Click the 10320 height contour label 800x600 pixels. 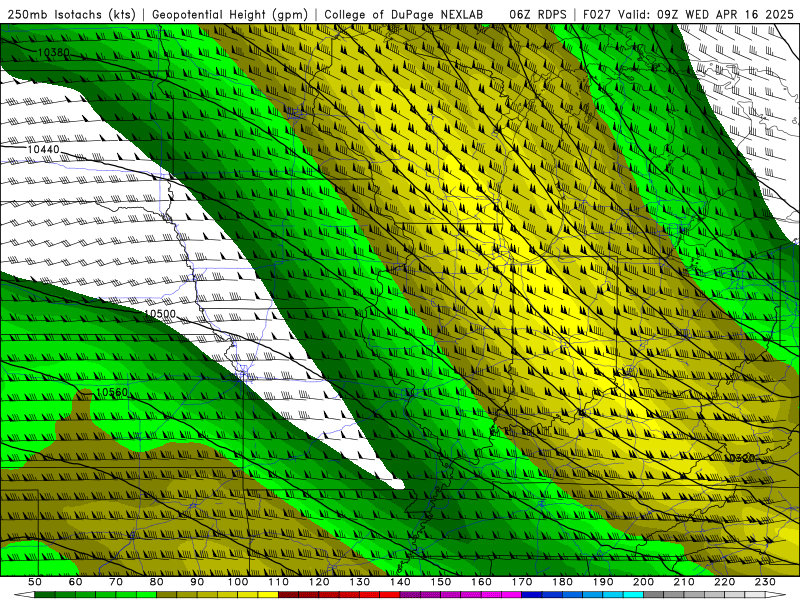[740, 458]
